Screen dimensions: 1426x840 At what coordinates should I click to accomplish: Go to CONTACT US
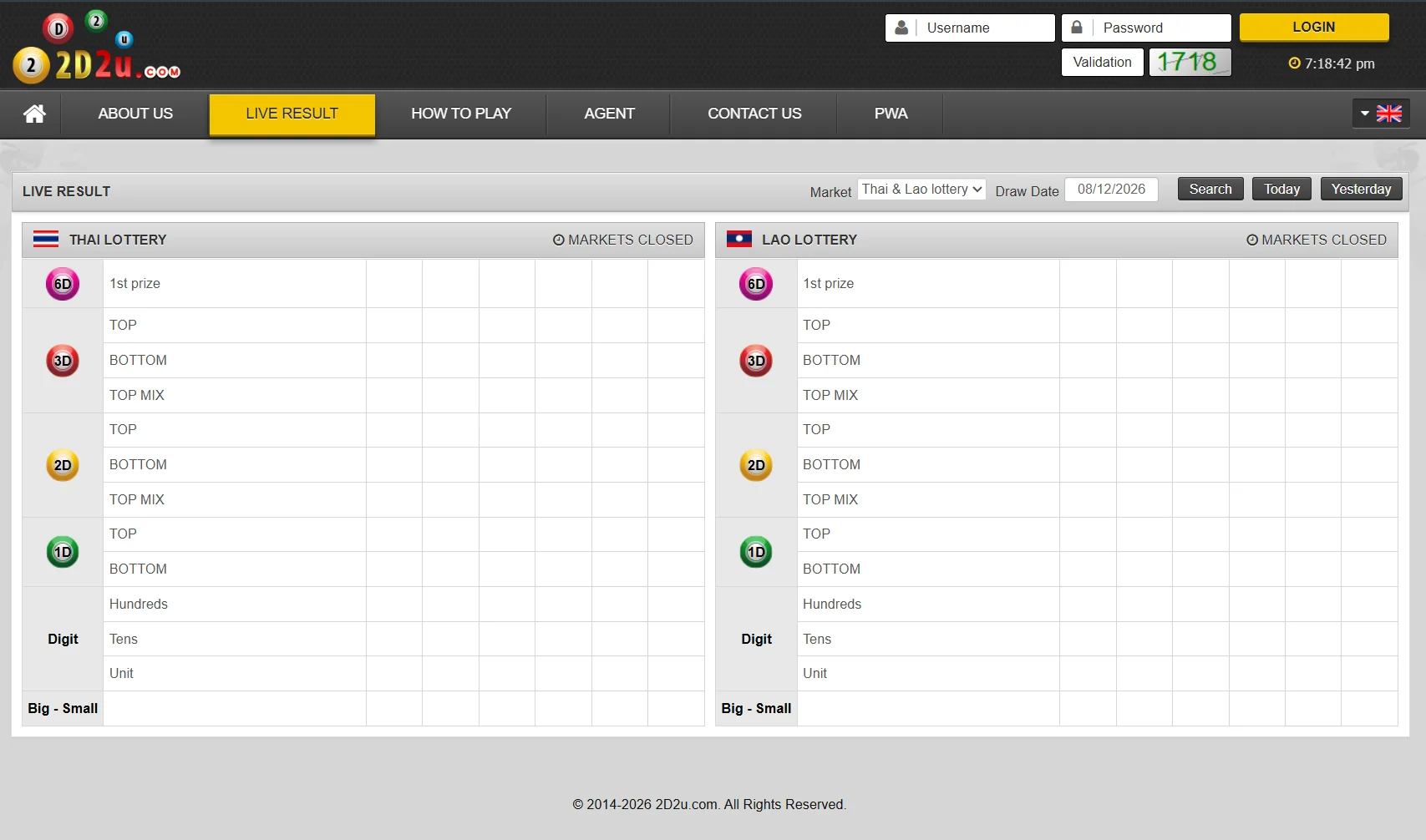(754, 114)
